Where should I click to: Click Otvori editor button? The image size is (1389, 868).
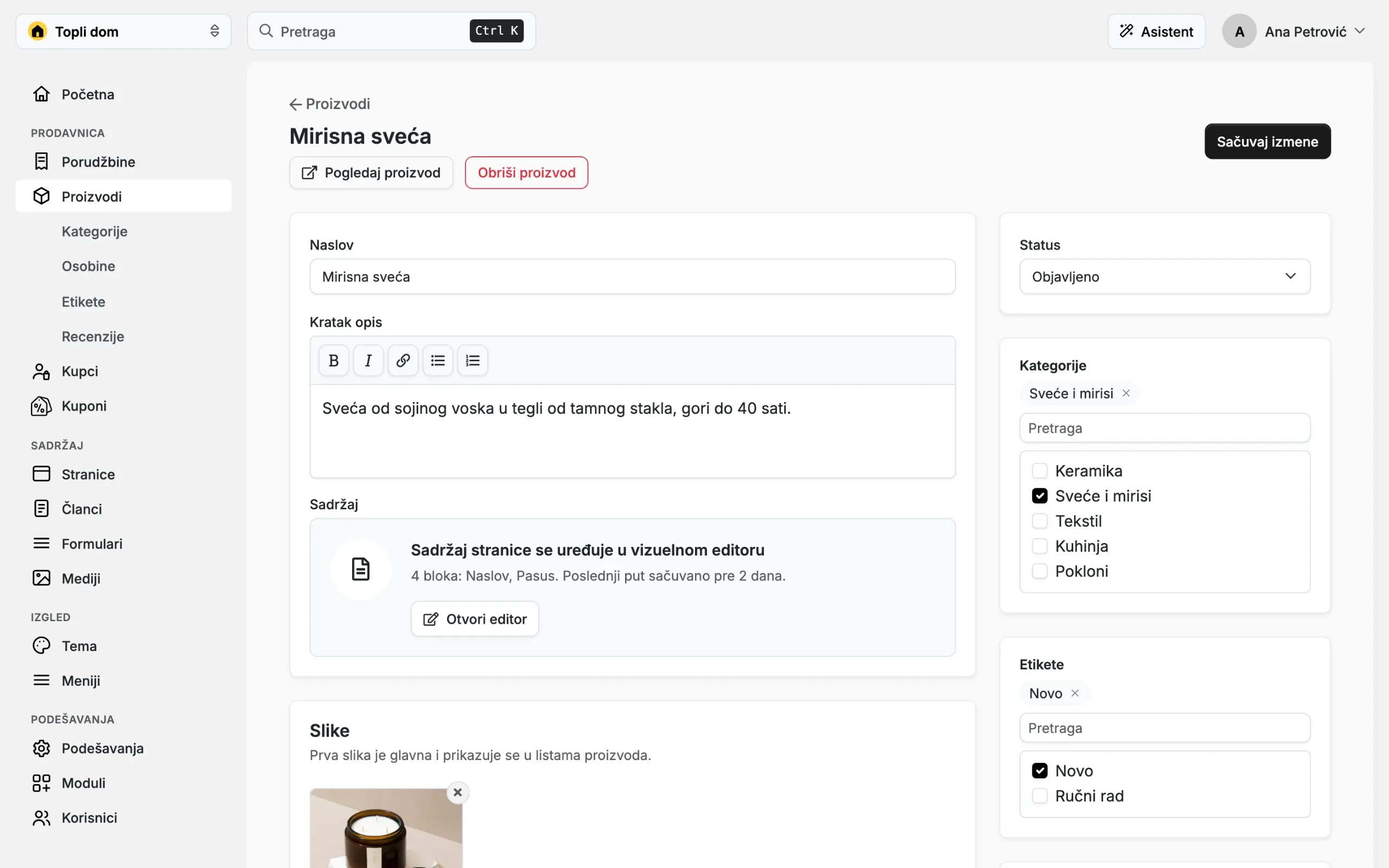[475, 619]
